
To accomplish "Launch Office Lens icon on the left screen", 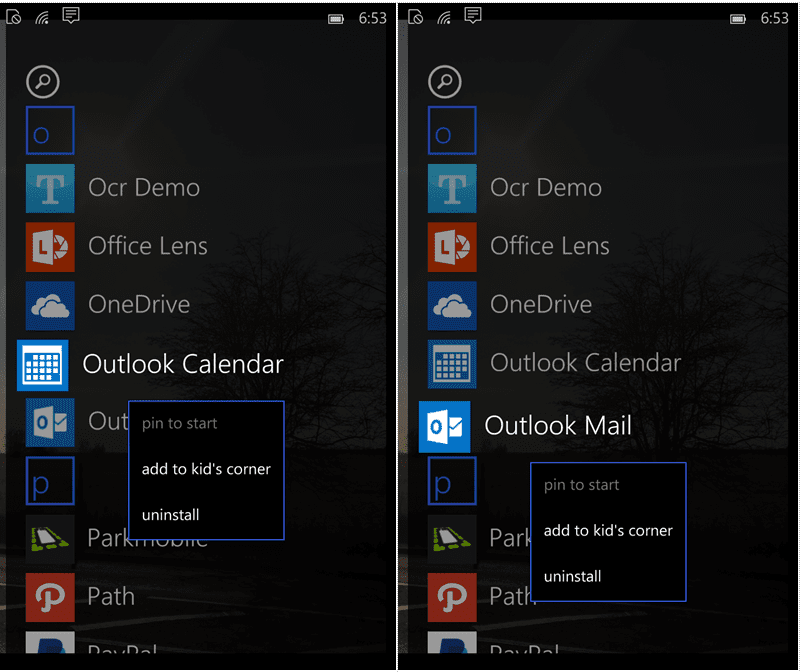I will click(50, 247).
